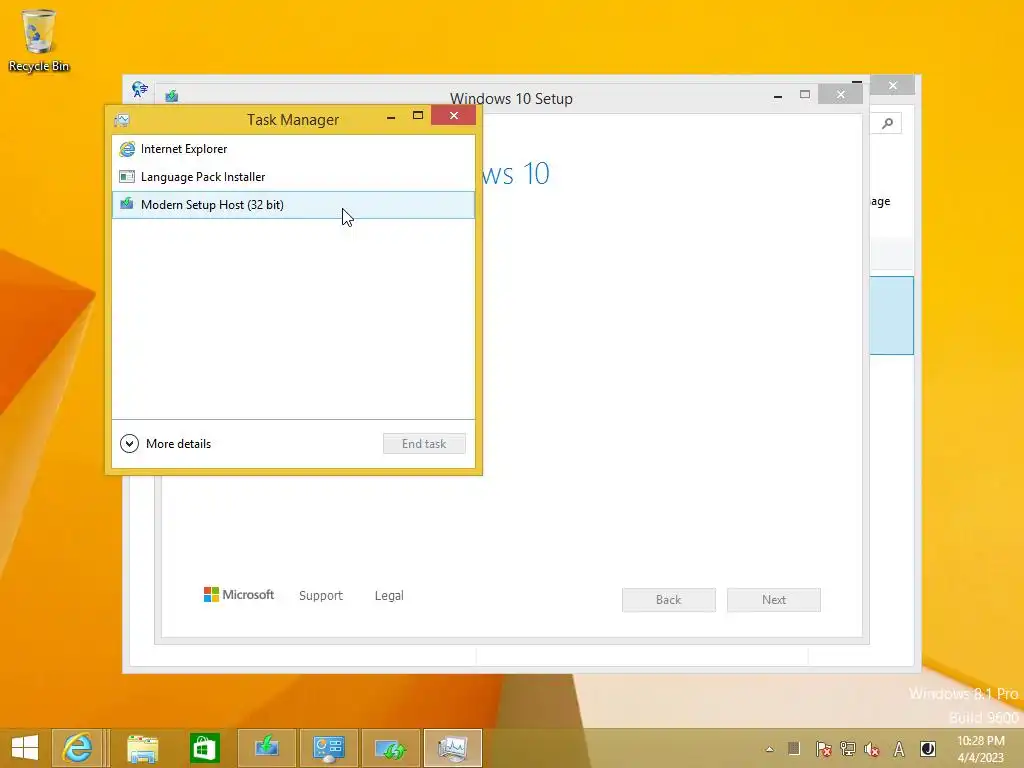Click the network tray icon
Viewport: 1024px width, 768px height.
coord(848,749)
